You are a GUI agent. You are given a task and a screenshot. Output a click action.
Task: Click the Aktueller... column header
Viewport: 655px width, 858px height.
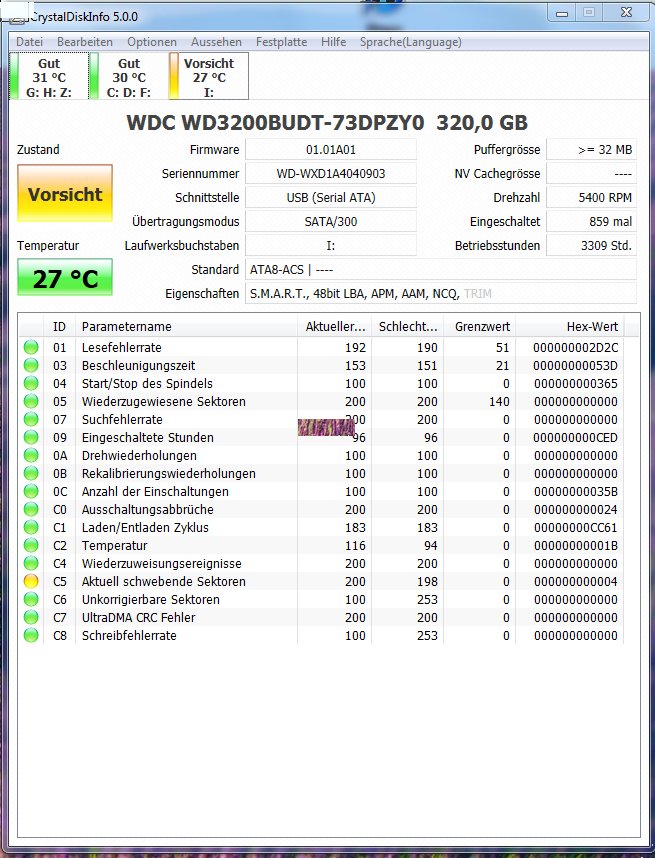pyautogui.click(x=334, y=327)
